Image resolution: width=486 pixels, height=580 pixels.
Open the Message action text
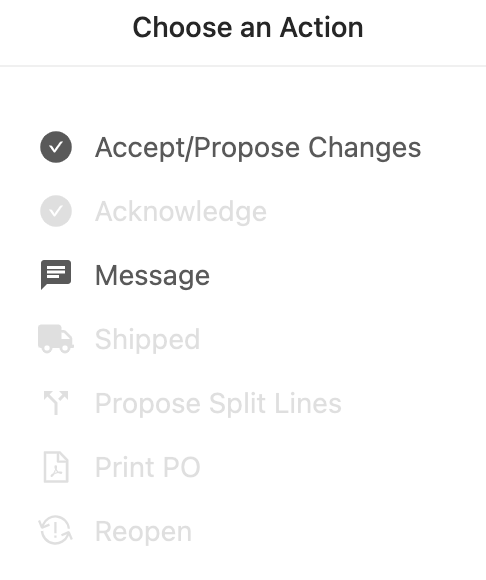click(x=152, y=276)
